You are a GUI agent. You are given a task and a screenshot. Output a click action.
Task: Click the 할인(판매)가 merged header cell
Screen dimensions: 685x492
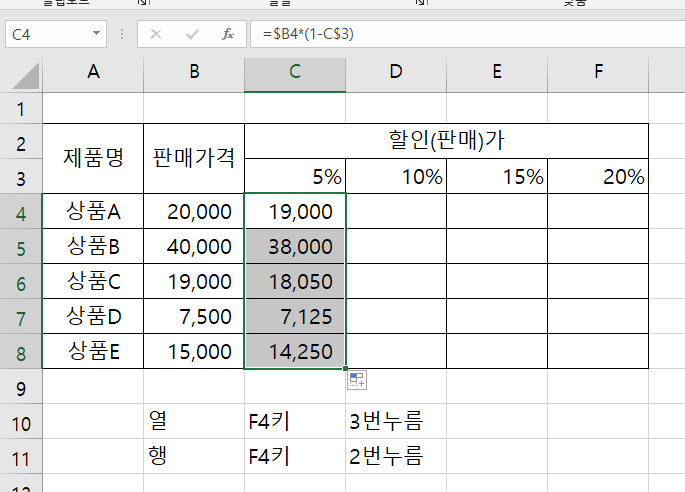446,141
